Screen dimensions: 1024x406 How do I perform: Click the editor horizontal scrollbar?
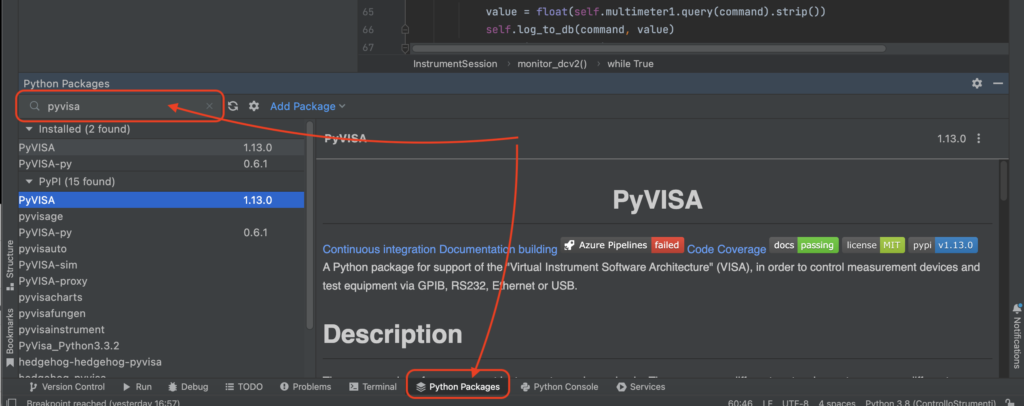coord(648,48)
